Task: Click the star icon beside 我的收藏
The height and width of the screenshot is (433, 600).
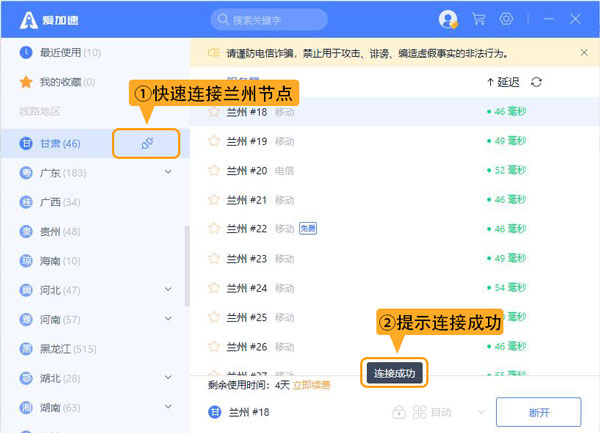Action: 26,82
